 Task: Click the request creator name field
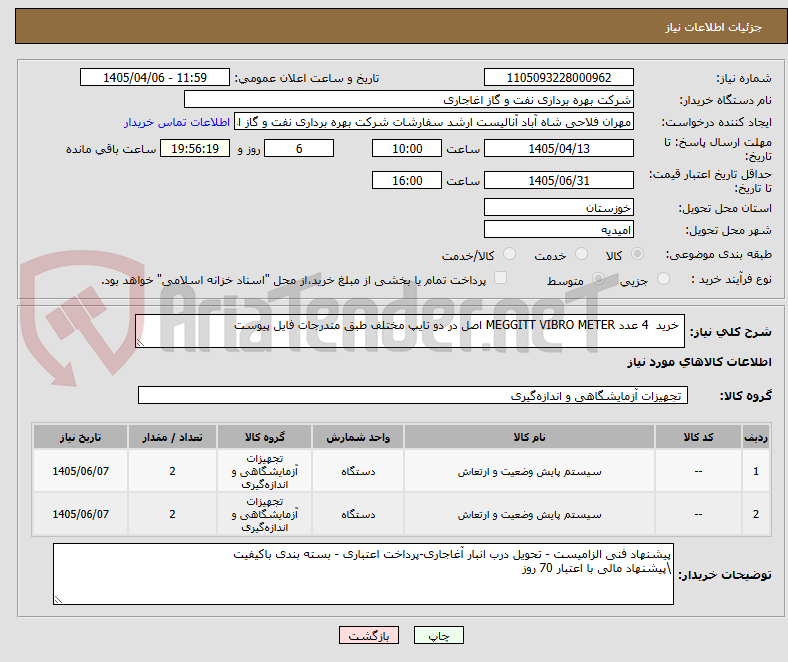[x=434, y=122]
